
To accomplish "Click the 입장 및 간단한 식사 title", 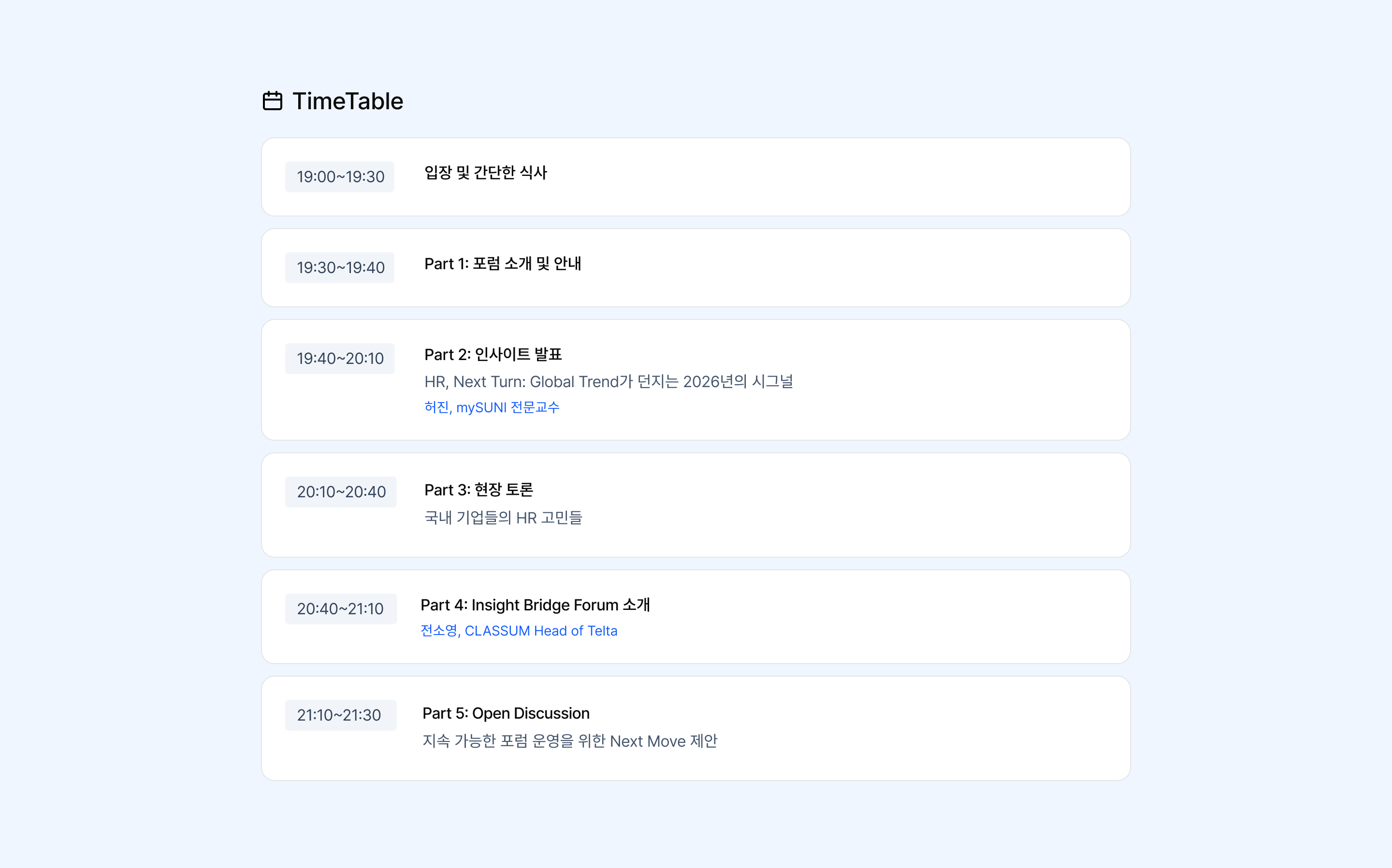I will coord(486,173).
